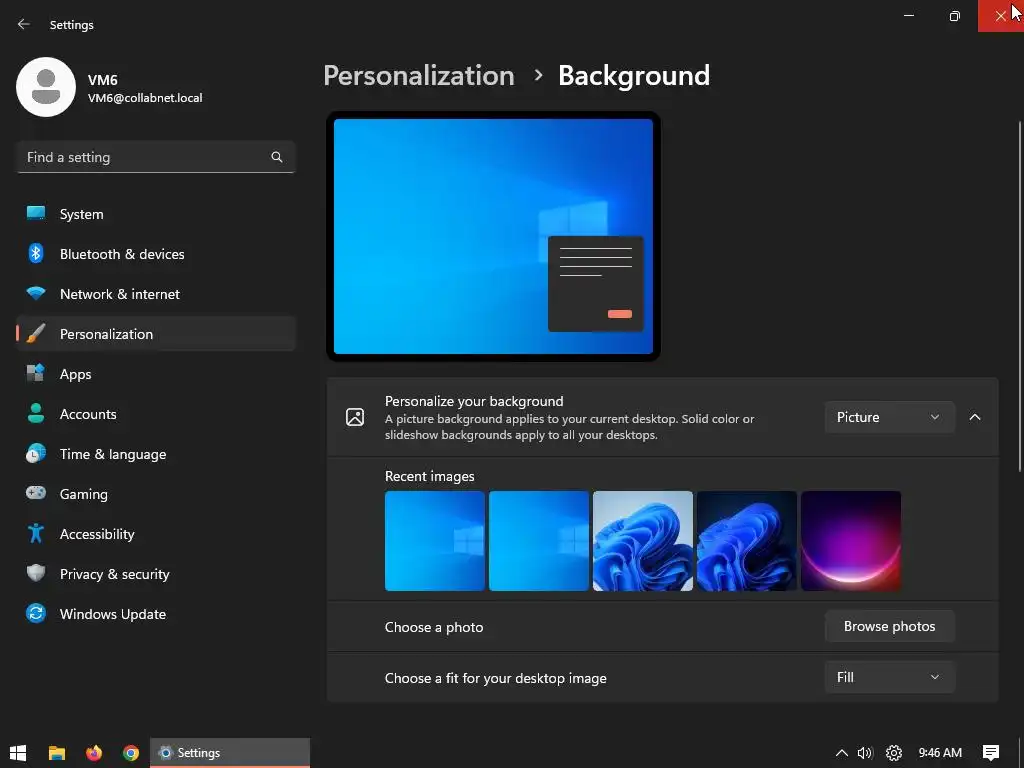
Task: Go to Windows Update page
Action: (x=157, y=613)
